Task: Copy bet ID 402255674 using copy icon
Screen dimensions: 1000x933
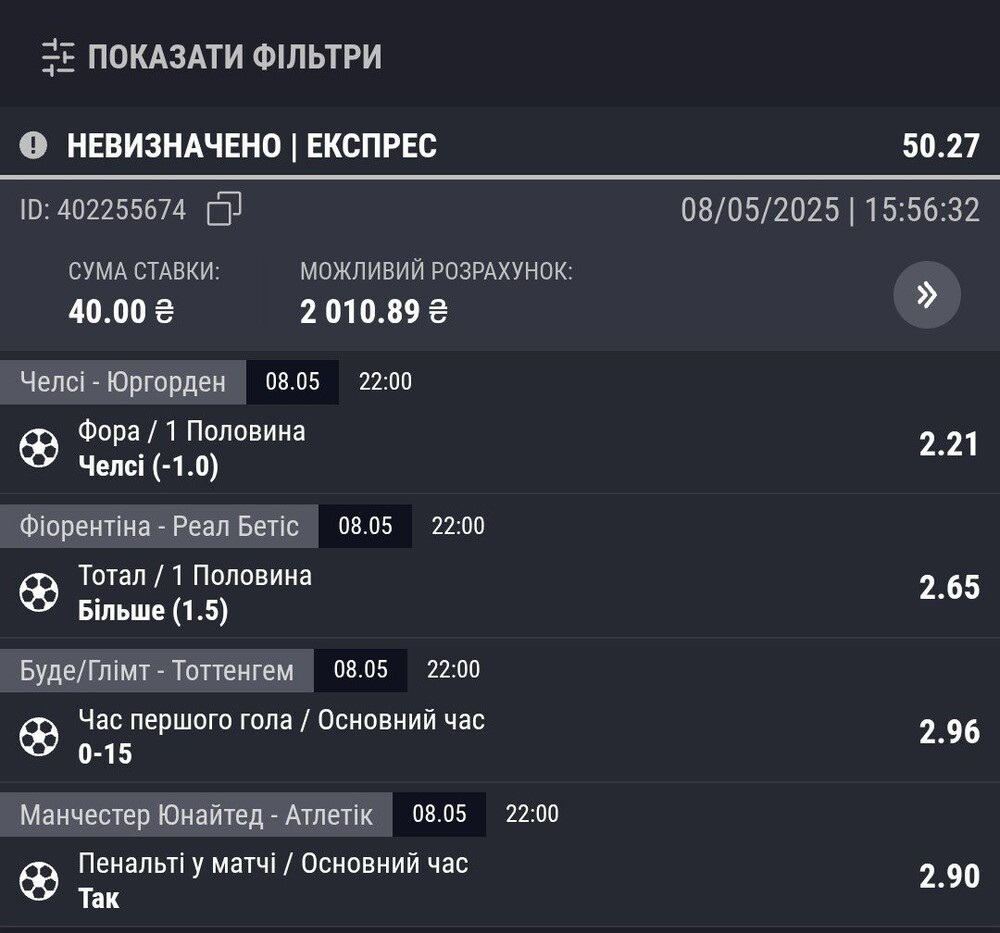Action: 224,209
